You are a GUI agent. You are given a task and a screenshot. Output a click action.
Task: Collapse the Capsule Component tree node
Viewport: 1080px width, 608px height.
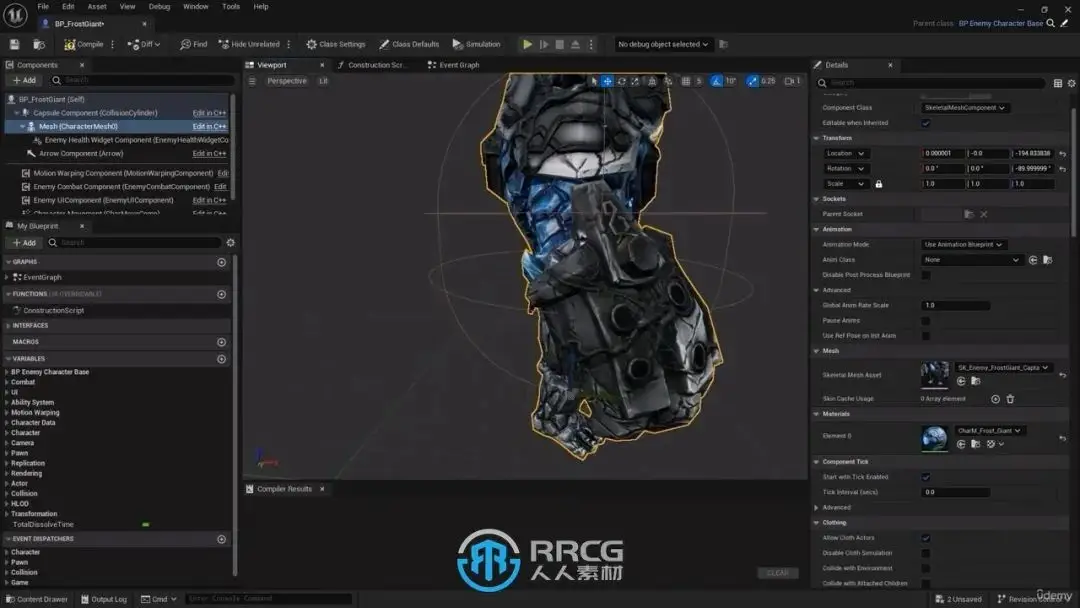[17, 113]
